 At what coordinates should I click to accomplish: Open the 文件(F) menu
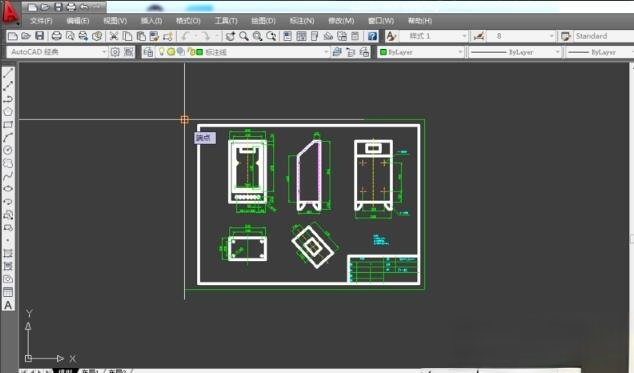(41, 21)
